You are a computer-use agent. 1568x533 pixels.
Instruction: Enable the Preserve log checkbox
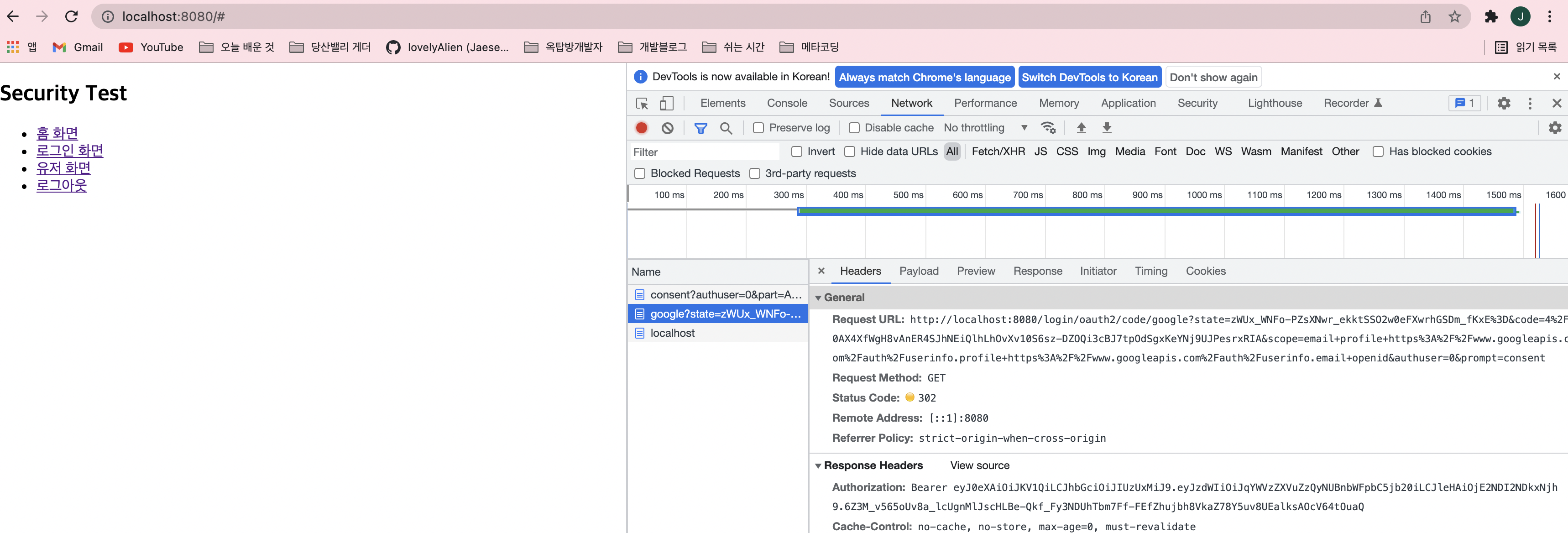point(758,128)
